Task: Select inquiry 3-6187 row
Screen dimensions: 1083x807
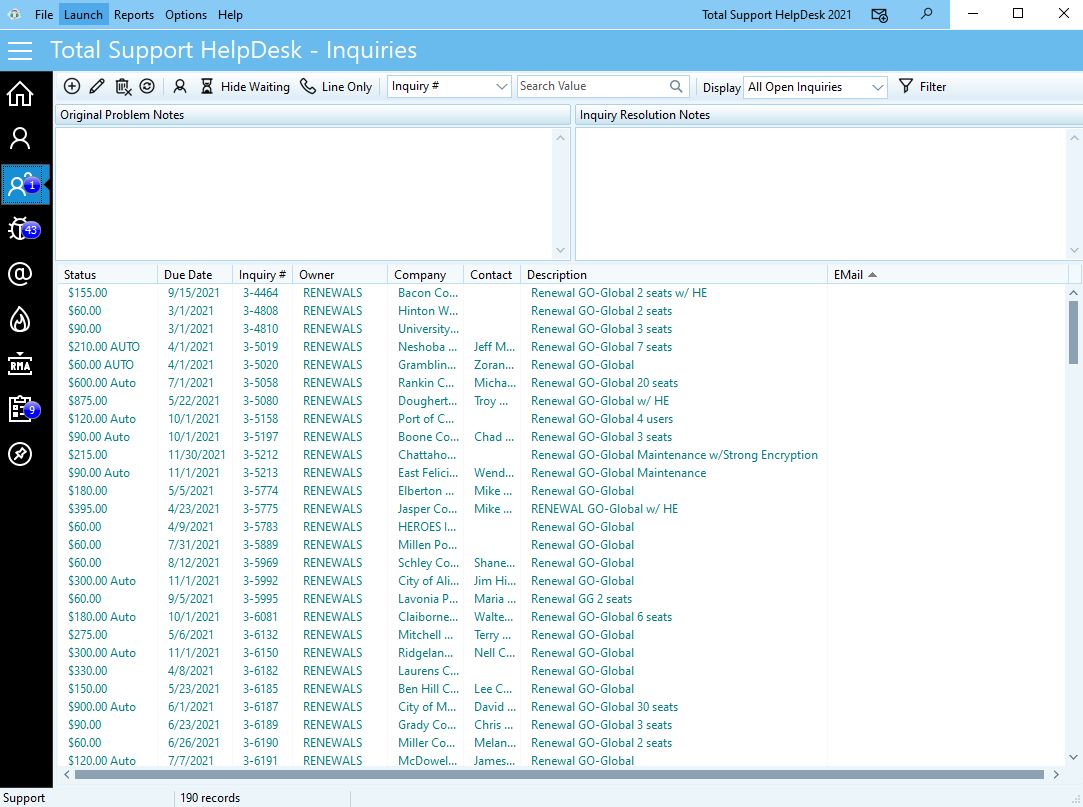Action: coord(563,707)
